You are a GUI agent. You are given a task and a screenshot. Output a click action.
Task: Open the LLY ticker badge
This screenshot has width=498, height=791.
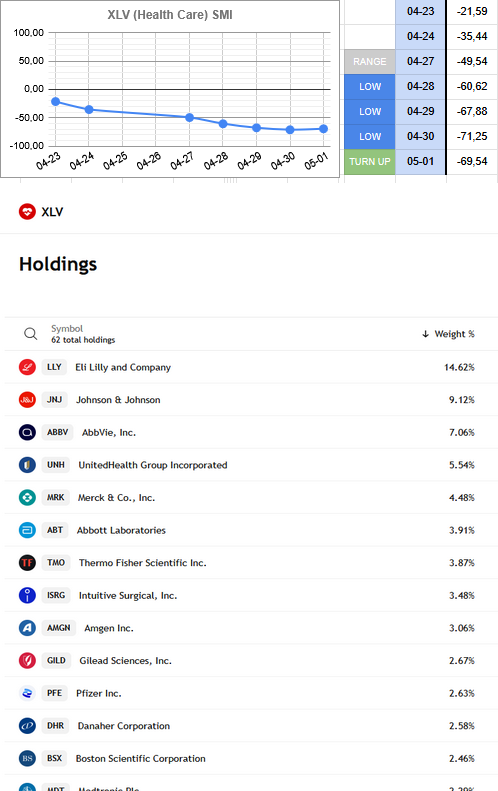(54, 367)
